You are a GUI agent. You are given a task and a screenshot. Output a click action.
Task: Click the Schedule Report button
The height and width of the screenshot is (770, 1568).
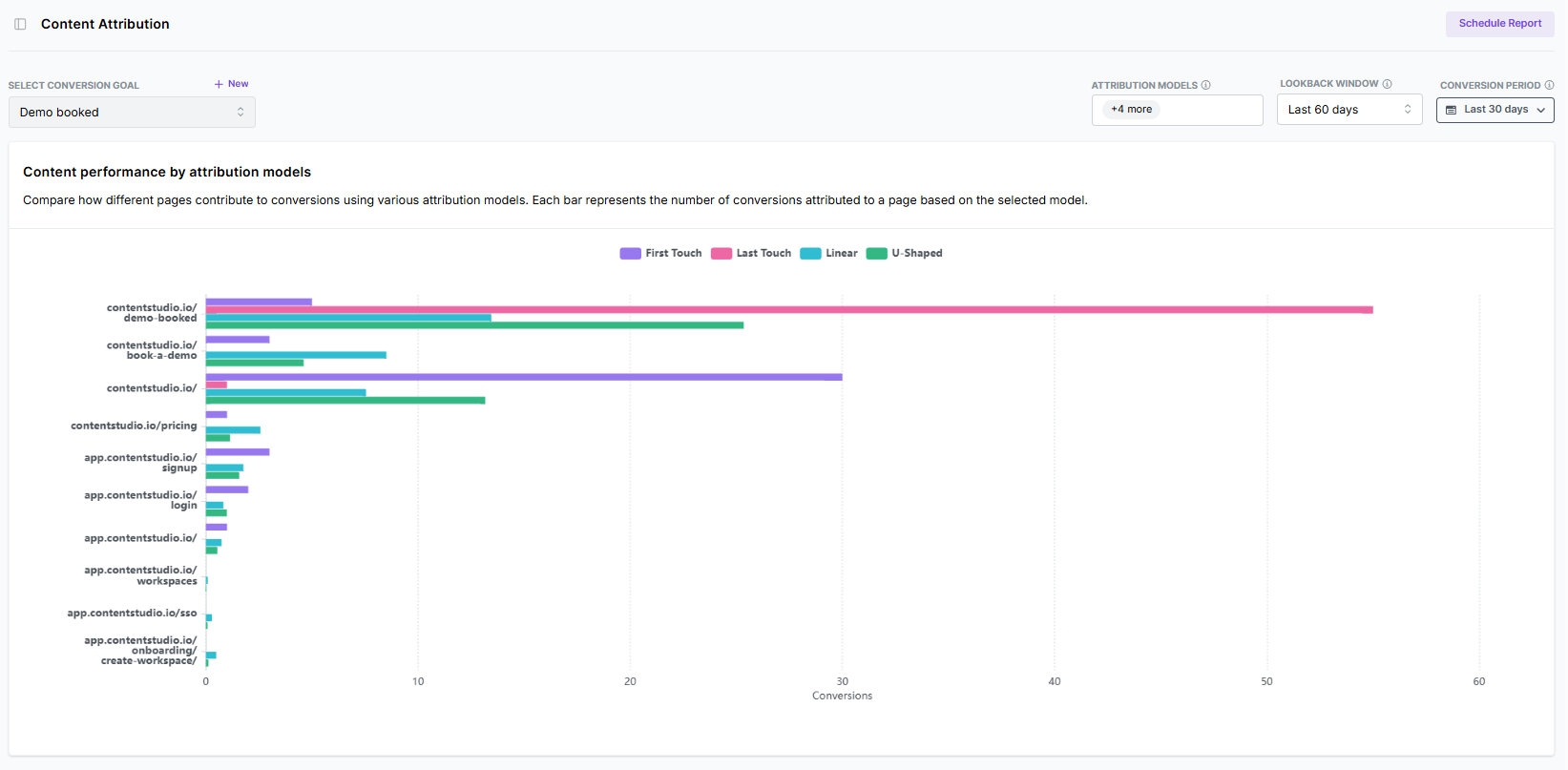click(x=1499, y=24)
